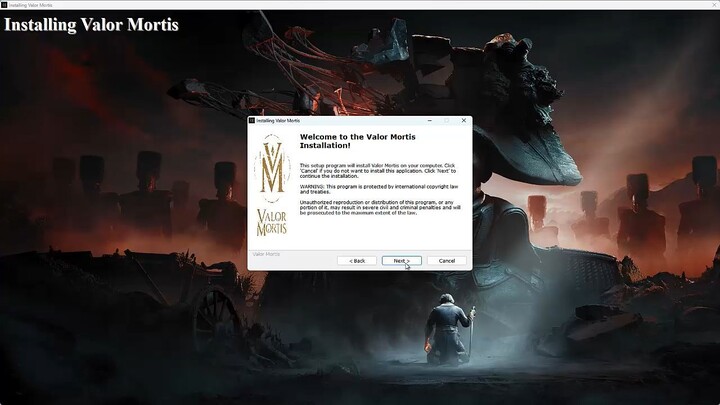Image resolution: width=720 pixels, height=405 pixels.
Task: Cancel the Valor Mortis installation
Action: click(x=446, y=261)
